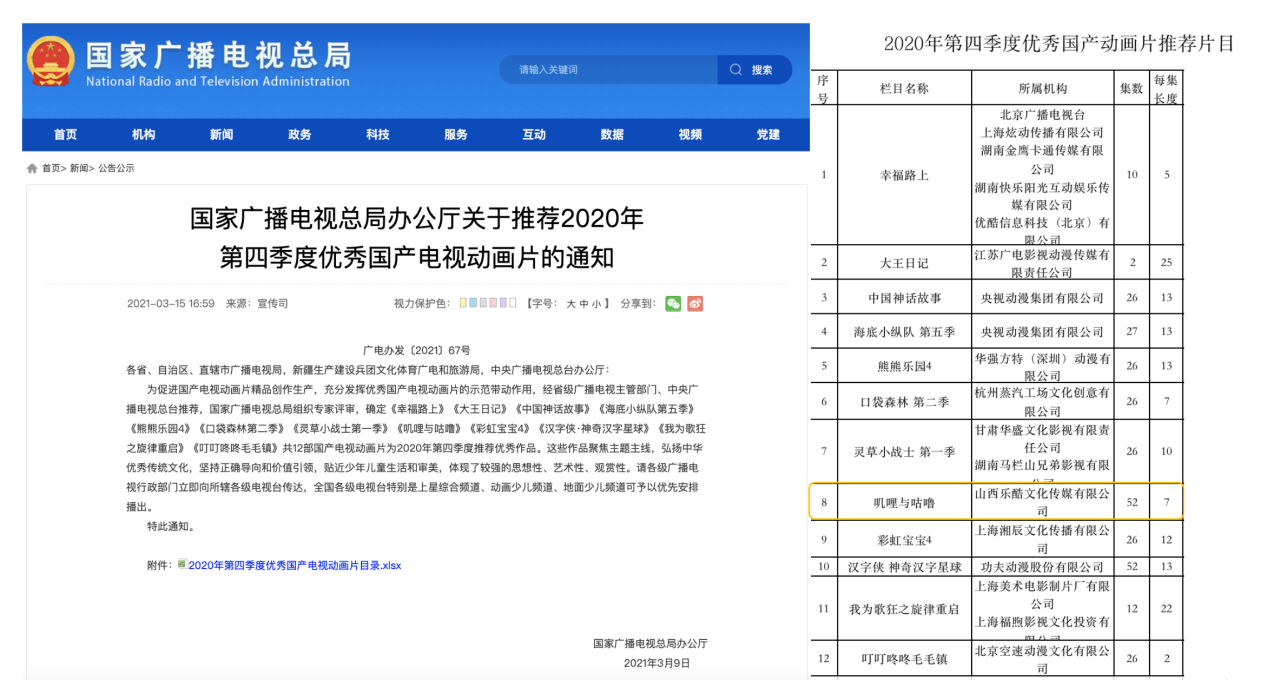
Task: Click the national emblem logo in header
Action: [50, 62]
